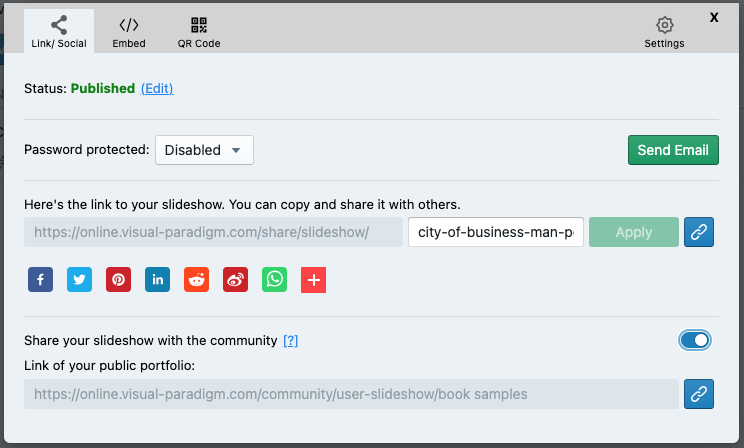744x448 pixels.
Task: Open Settings with the gear icon
Action: [x=664, y=32]
